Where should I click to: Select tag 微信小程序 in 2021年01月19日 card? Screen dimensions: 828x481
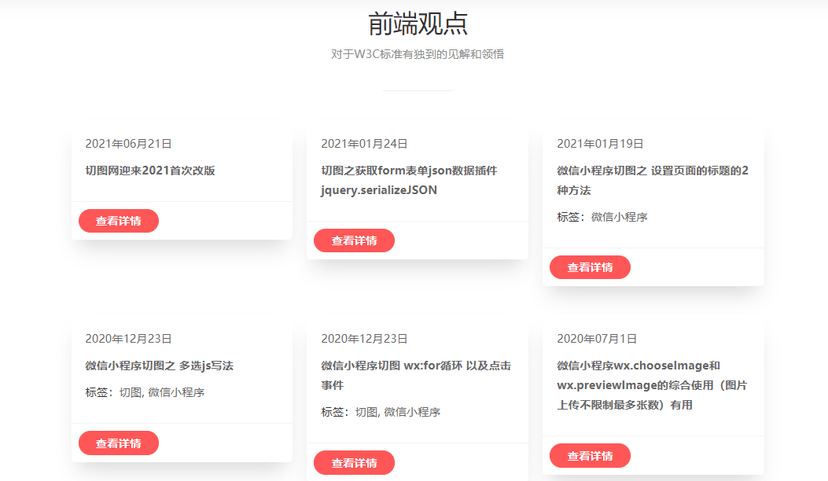619,217
